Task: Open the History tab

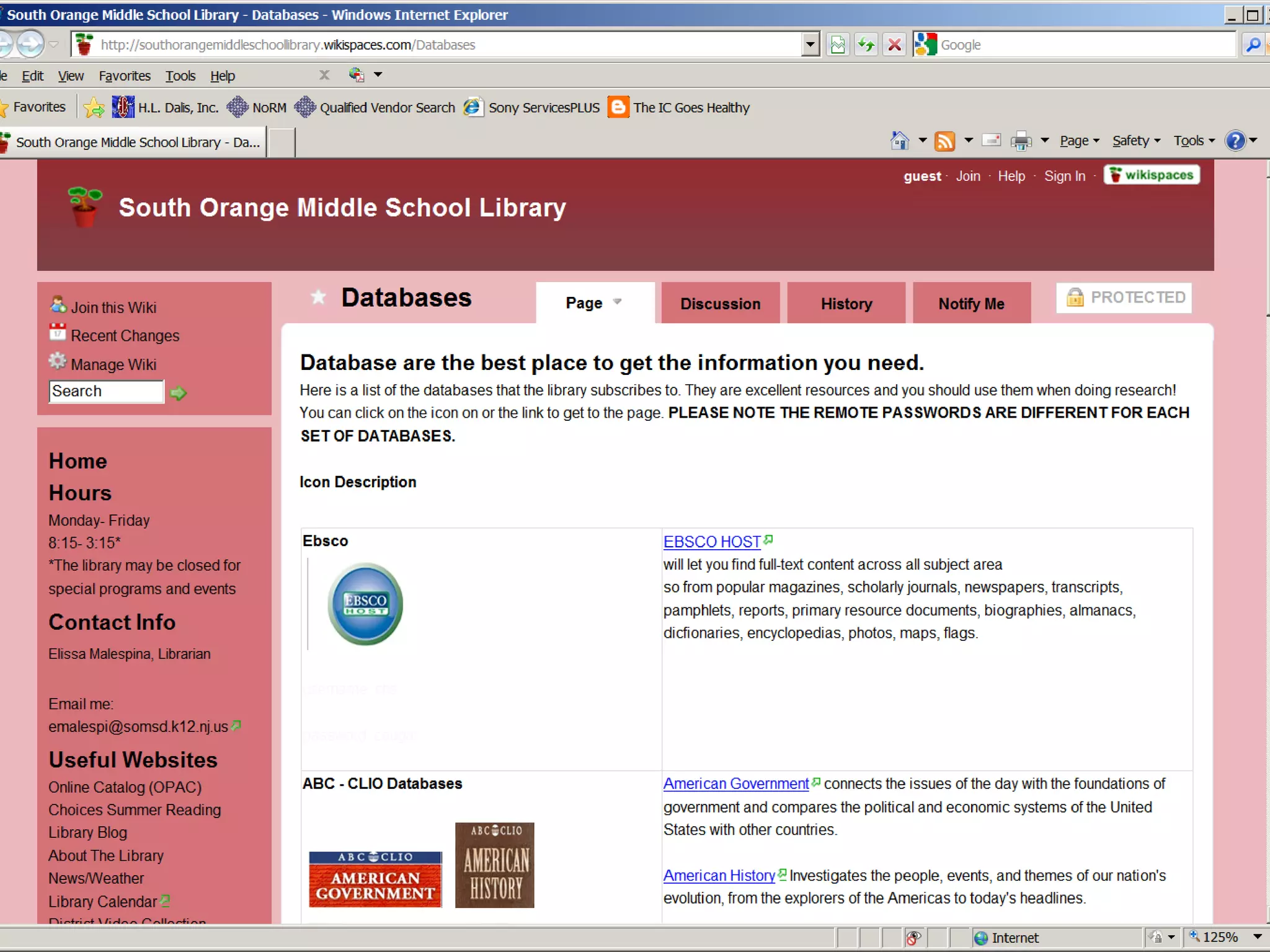Action: tap(846, 304)
